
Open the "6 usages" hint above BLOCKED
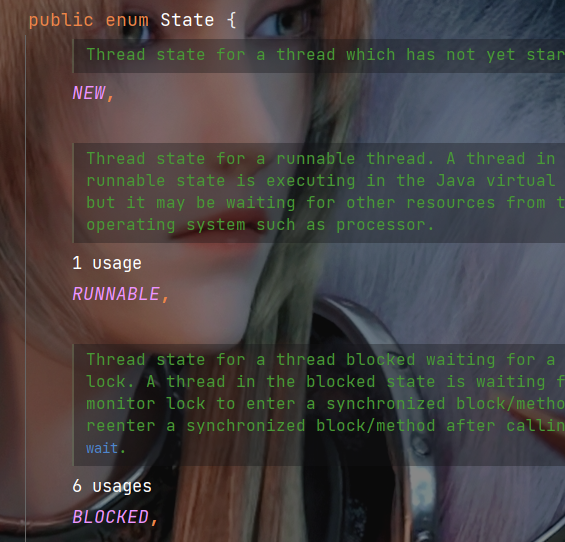(112, 486)
